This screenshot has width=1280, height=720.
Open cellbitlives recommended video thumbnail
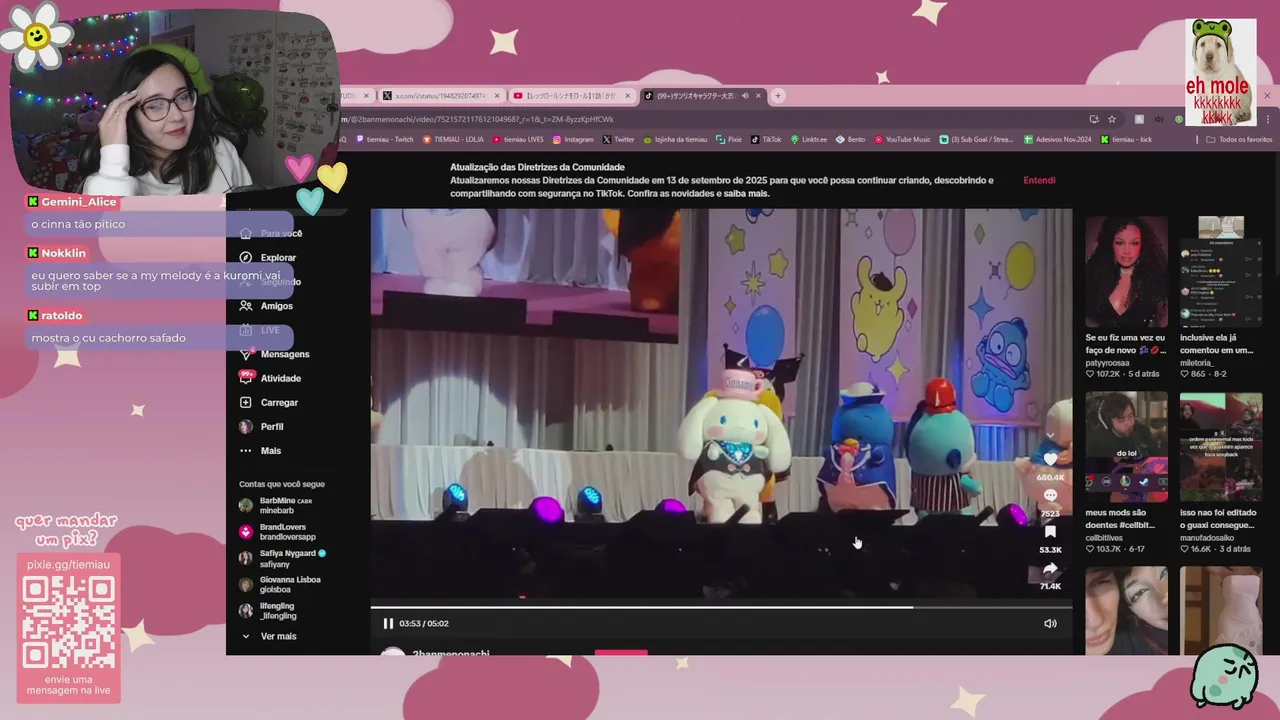(1126, 447)
